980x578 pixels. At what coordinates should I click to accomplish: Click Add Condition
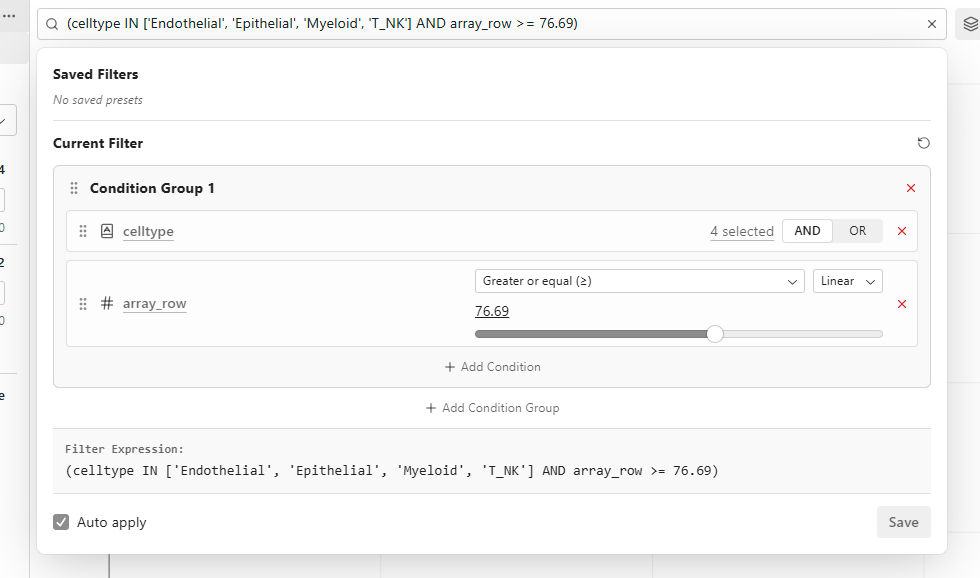click(492, 367)
